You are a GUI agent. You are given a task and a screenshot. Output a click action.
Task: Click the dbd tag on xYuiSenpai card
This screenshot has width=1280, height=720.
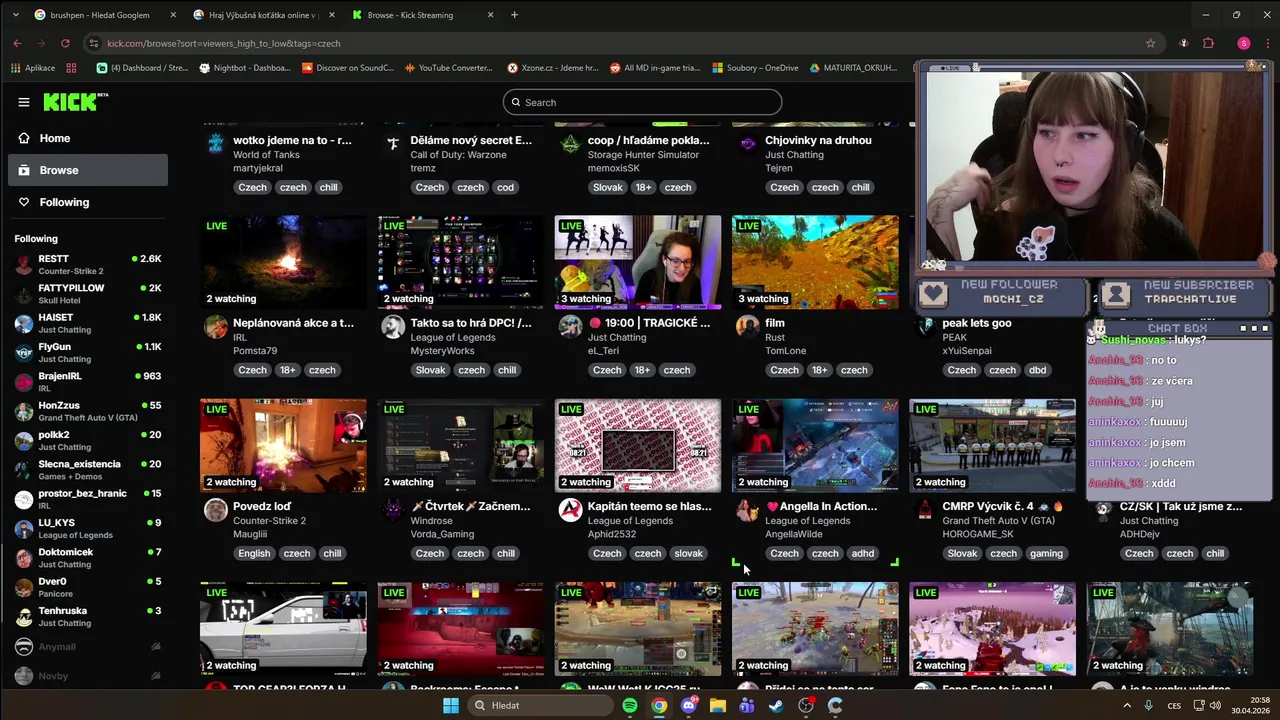(1037, 370)
